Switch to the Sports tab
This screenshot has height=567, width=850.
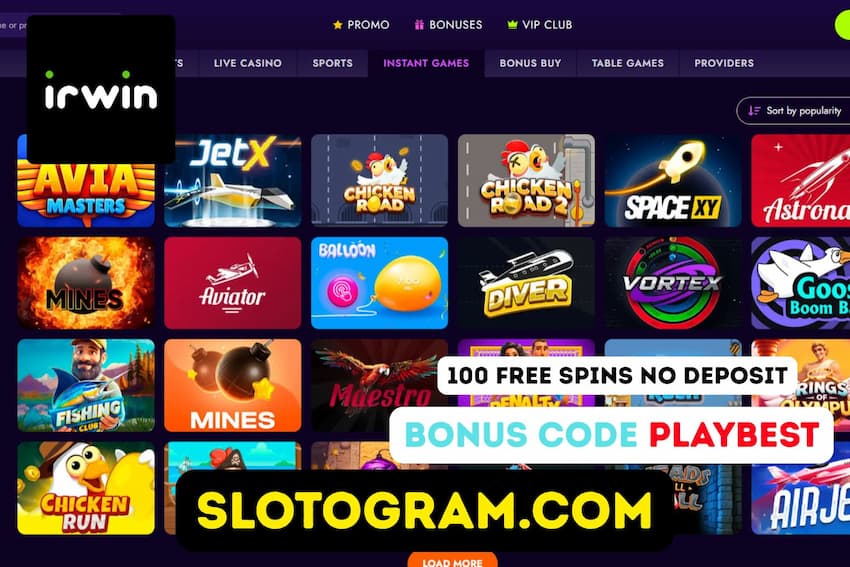pyautogui.click(x=332, y=63)
